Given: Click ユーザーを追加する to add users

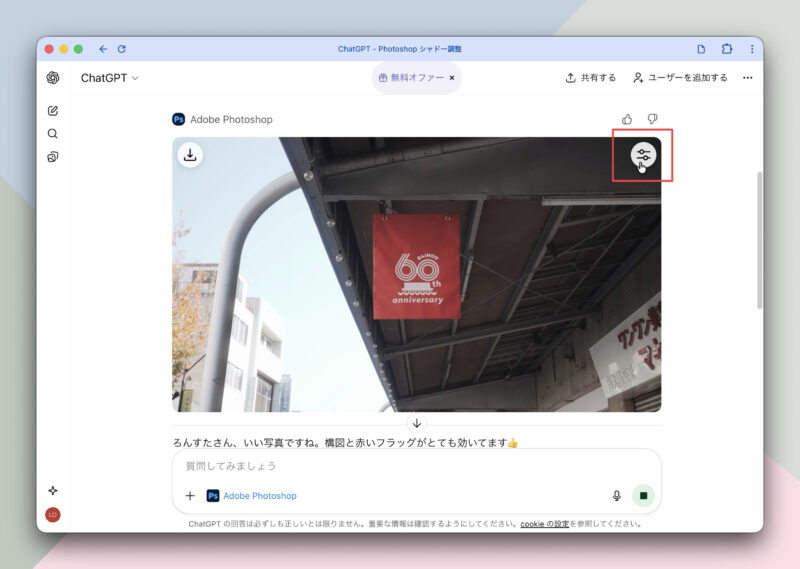Looking at the screenshot, I should point(680,78).
